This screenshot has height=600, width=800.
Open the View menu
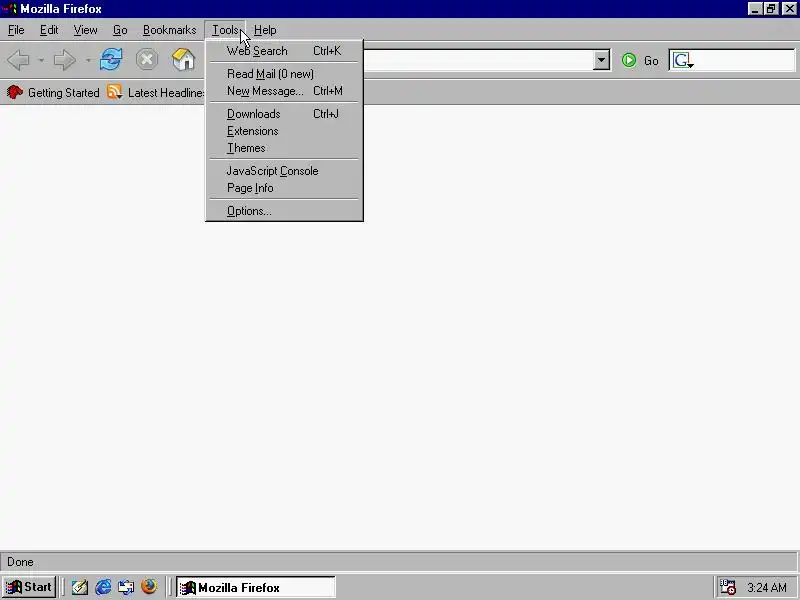coord(85,30)
